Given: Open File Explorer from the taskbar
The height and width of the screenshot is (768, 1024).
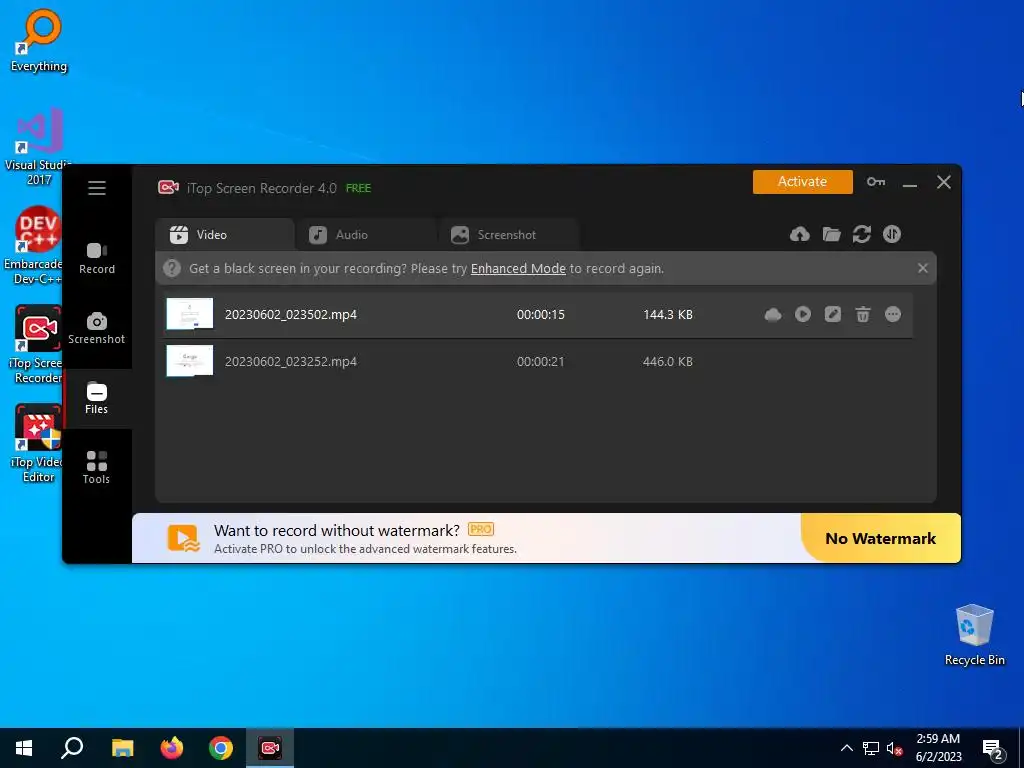Looking at the screenshot, I should click(x=122, y=748).
